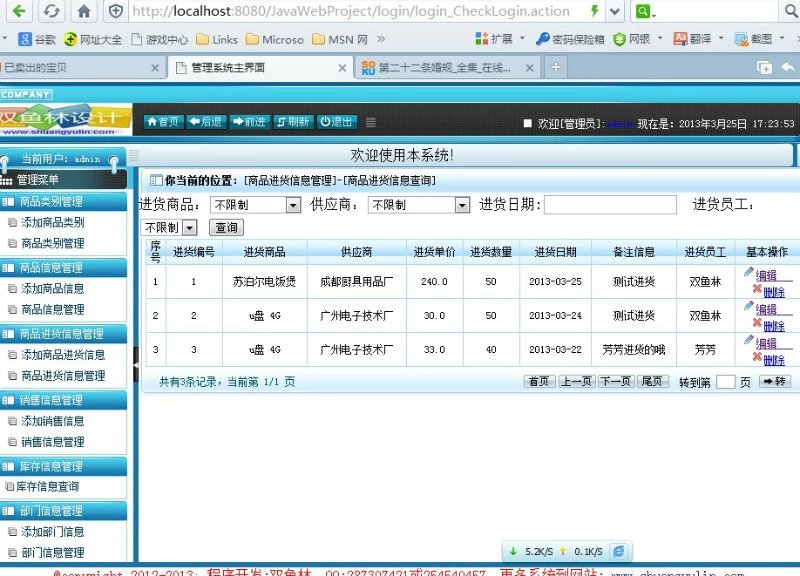The image size is (800, 576).
Task: Open a new browser tab with plus
Action: (556, 67)
